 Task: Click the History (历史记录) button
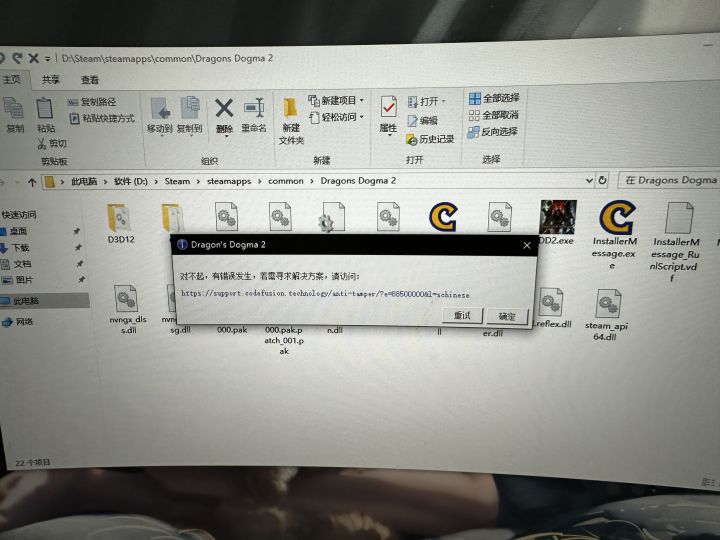tap(430, 139)
